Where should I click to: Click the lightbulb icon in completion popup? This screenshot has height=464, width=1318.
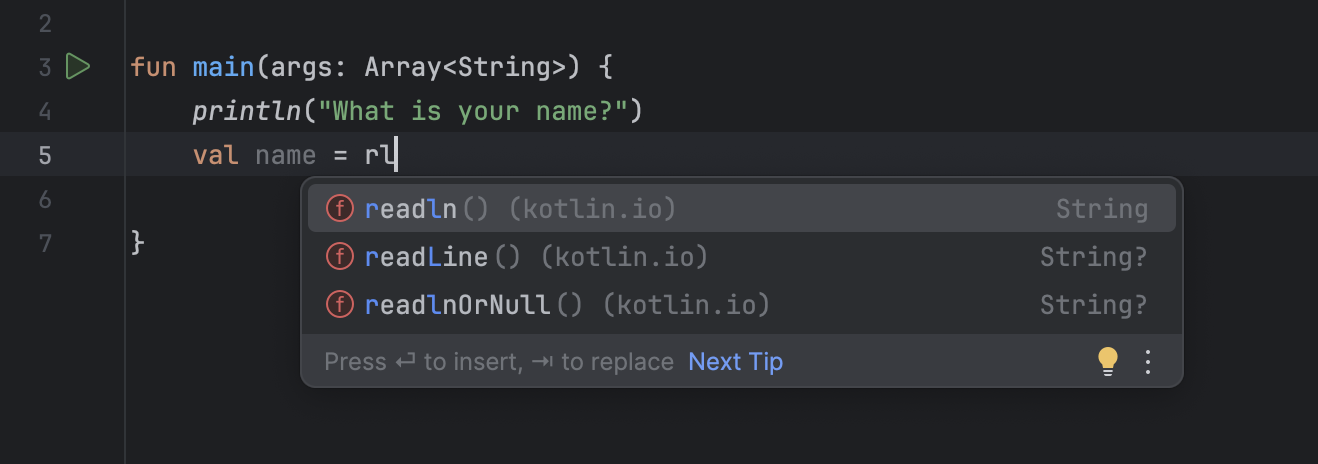1107,361
